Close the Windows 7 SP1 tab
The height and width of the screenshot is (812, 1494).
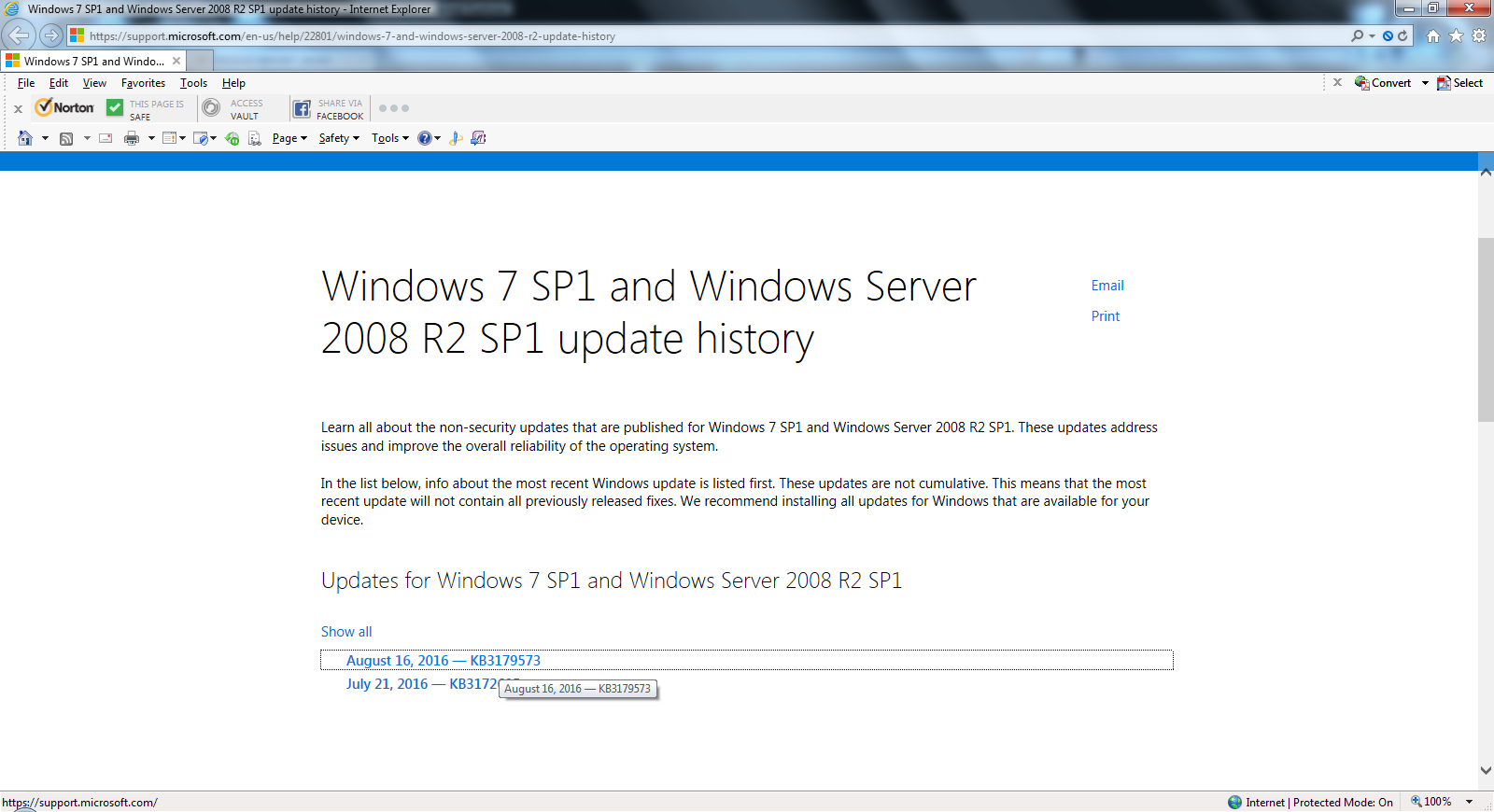[176, 61]
